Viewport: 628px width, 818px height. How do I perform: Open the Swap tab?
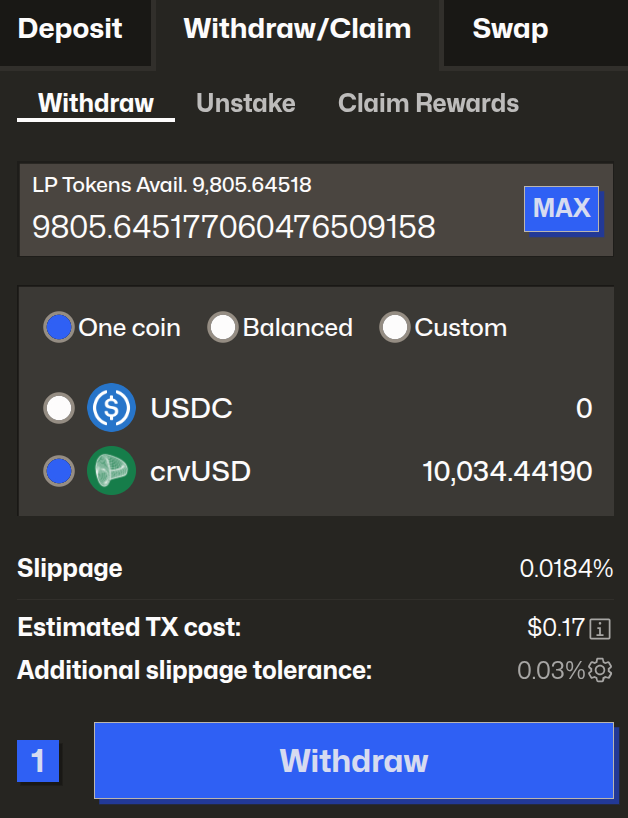coord(510,29)
